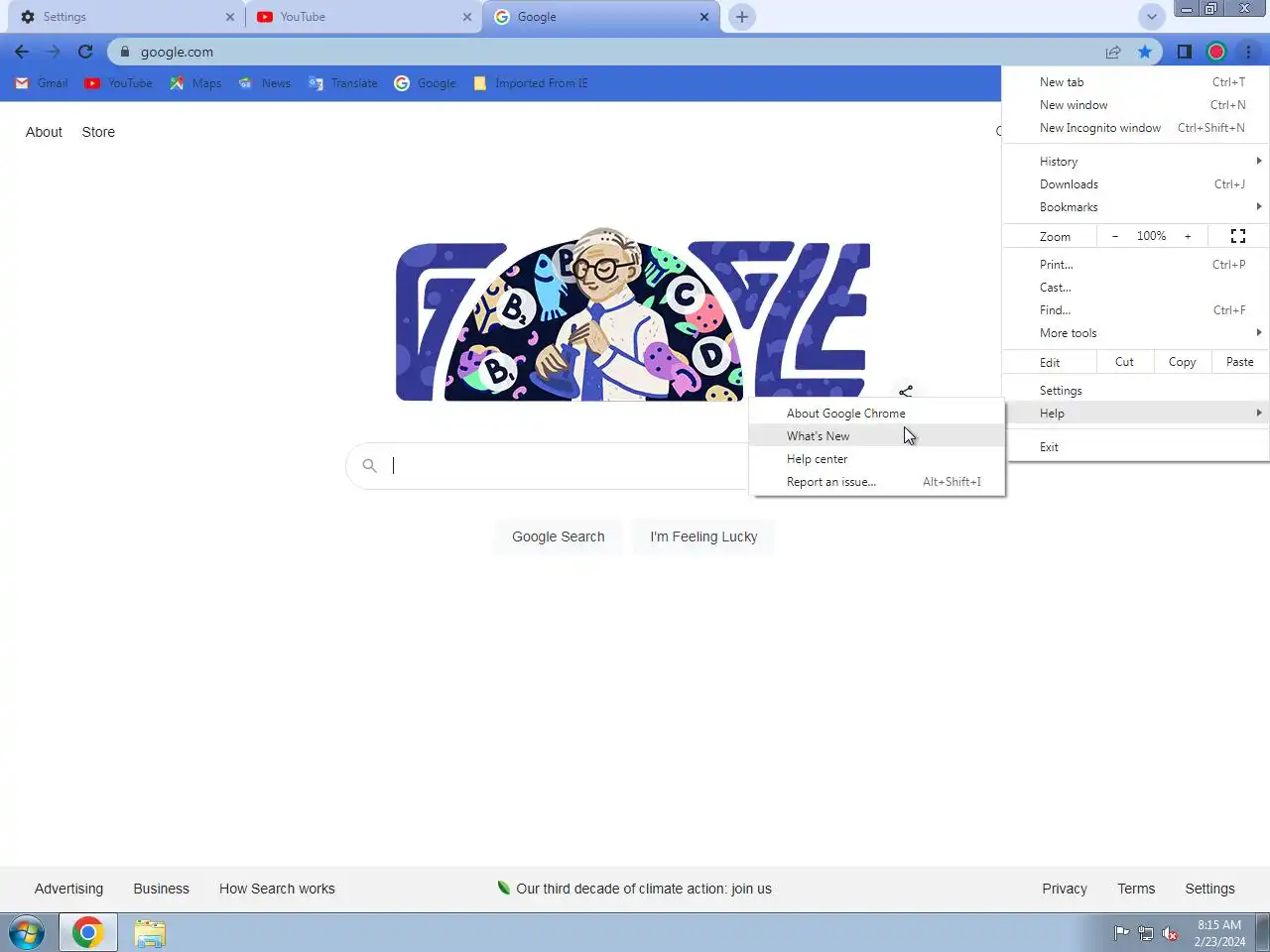Viewport: 1270px width, 952px height.
Task: Click Copy in the Edit row
Action: click(x=1182, y=362)
